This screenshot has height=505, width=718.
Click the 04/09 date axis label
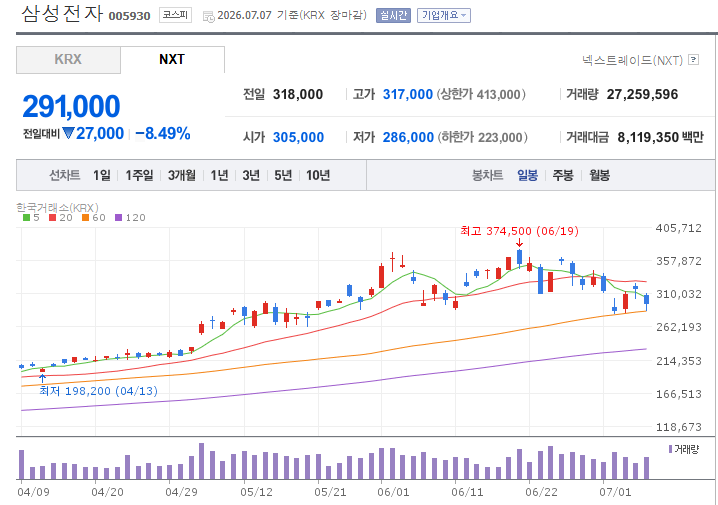(33, 493)
